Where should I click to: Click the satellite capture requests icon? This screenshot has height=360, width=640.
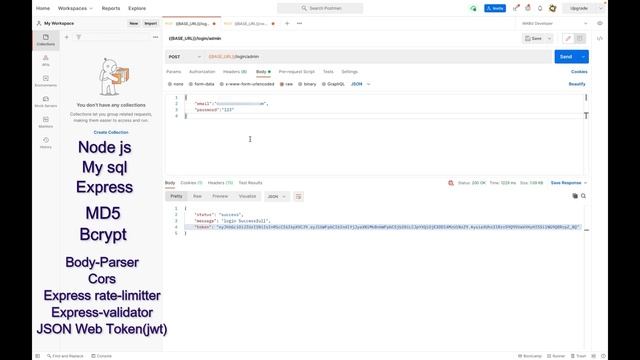(x=516, y=8)
